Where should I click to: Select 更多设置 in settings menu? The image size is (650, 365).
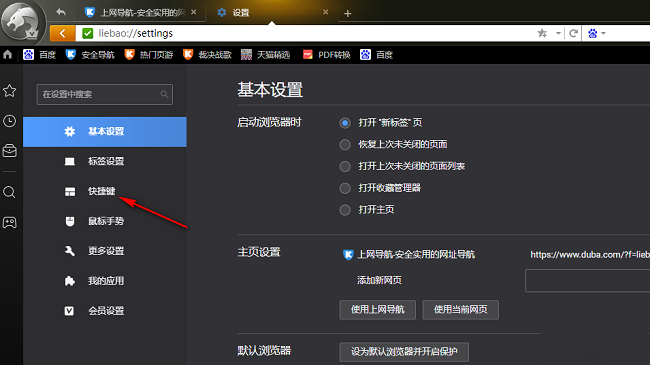(104, 251)
